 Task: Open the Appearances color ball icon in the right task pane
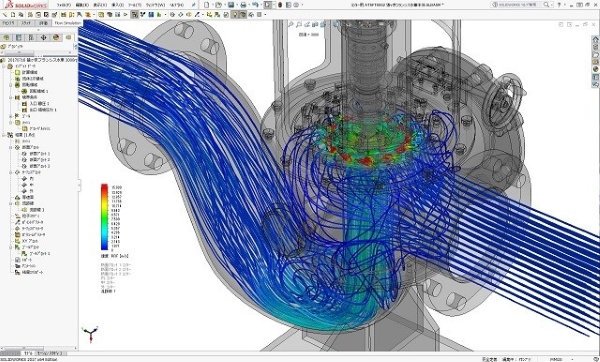595,70
